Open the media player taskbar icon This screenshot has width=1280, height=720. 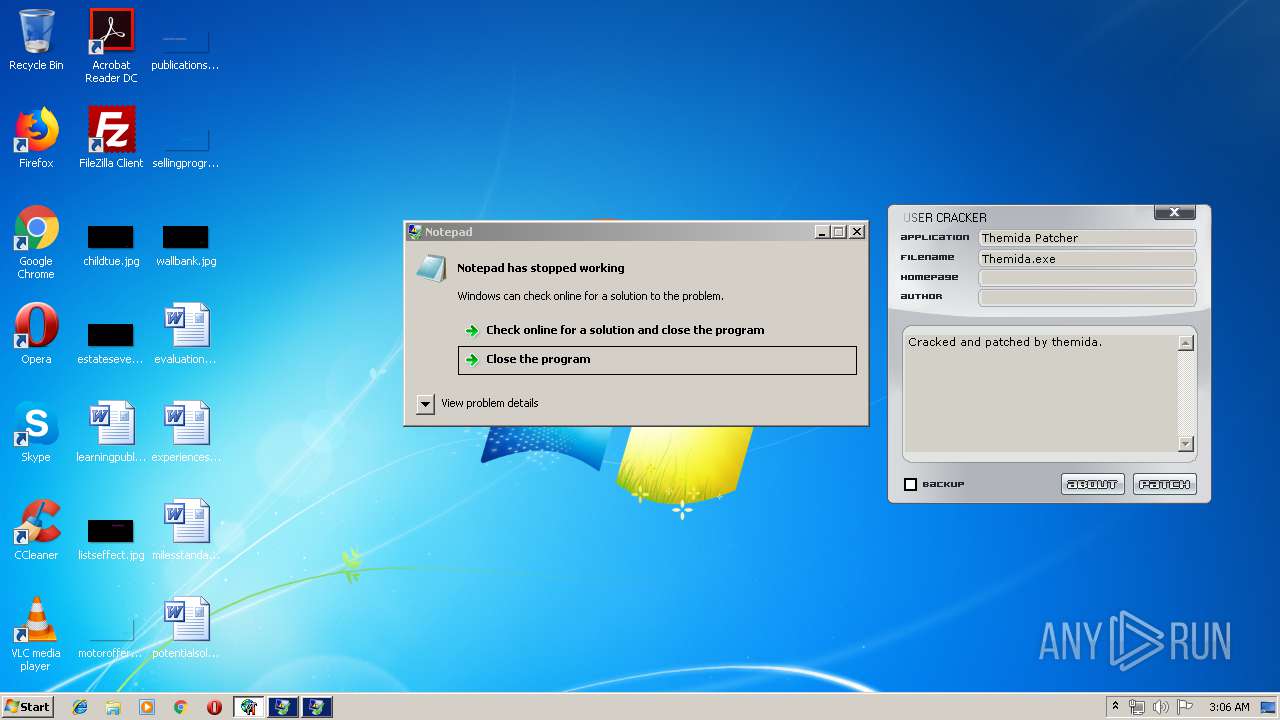[x=147, y=707]
